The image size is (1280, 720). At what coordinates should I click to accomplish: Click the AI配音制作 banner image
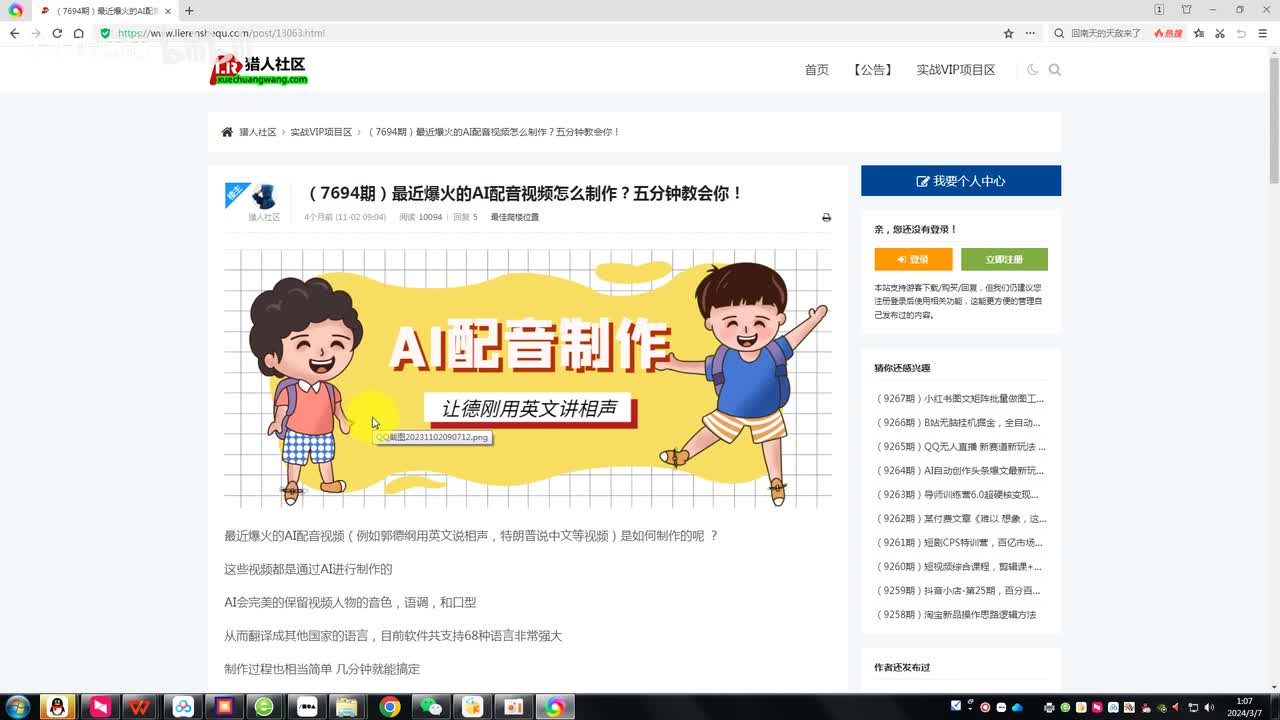(x=528, y=378)
